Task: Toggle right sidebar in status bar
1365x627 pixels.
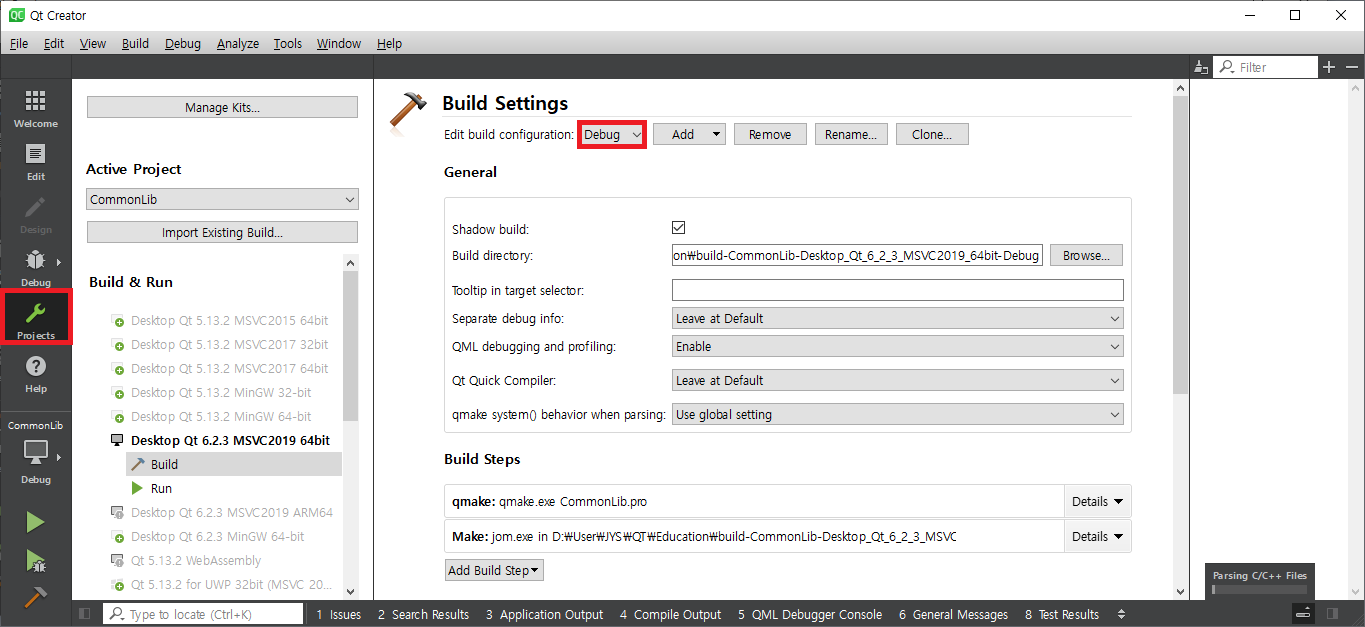Action: coord(1332,613)
